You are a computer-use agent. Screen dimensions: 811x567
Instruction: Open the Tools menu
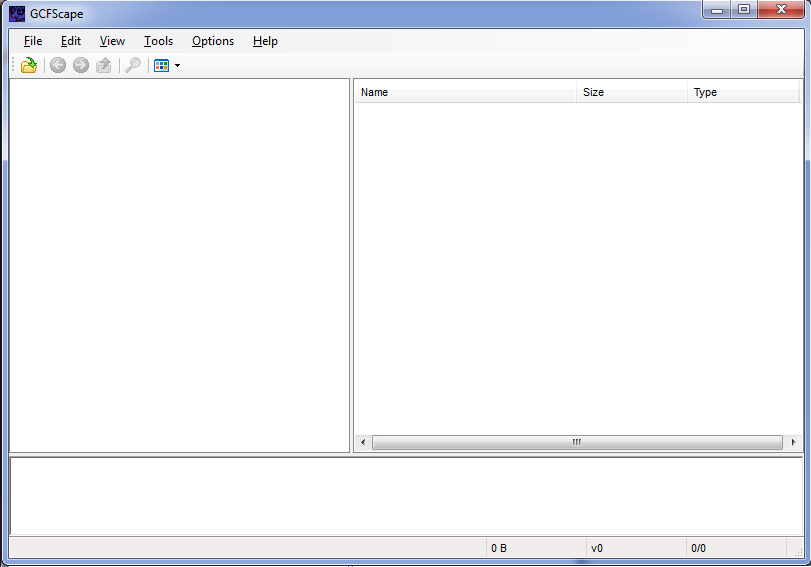click(x=158, y=41)
